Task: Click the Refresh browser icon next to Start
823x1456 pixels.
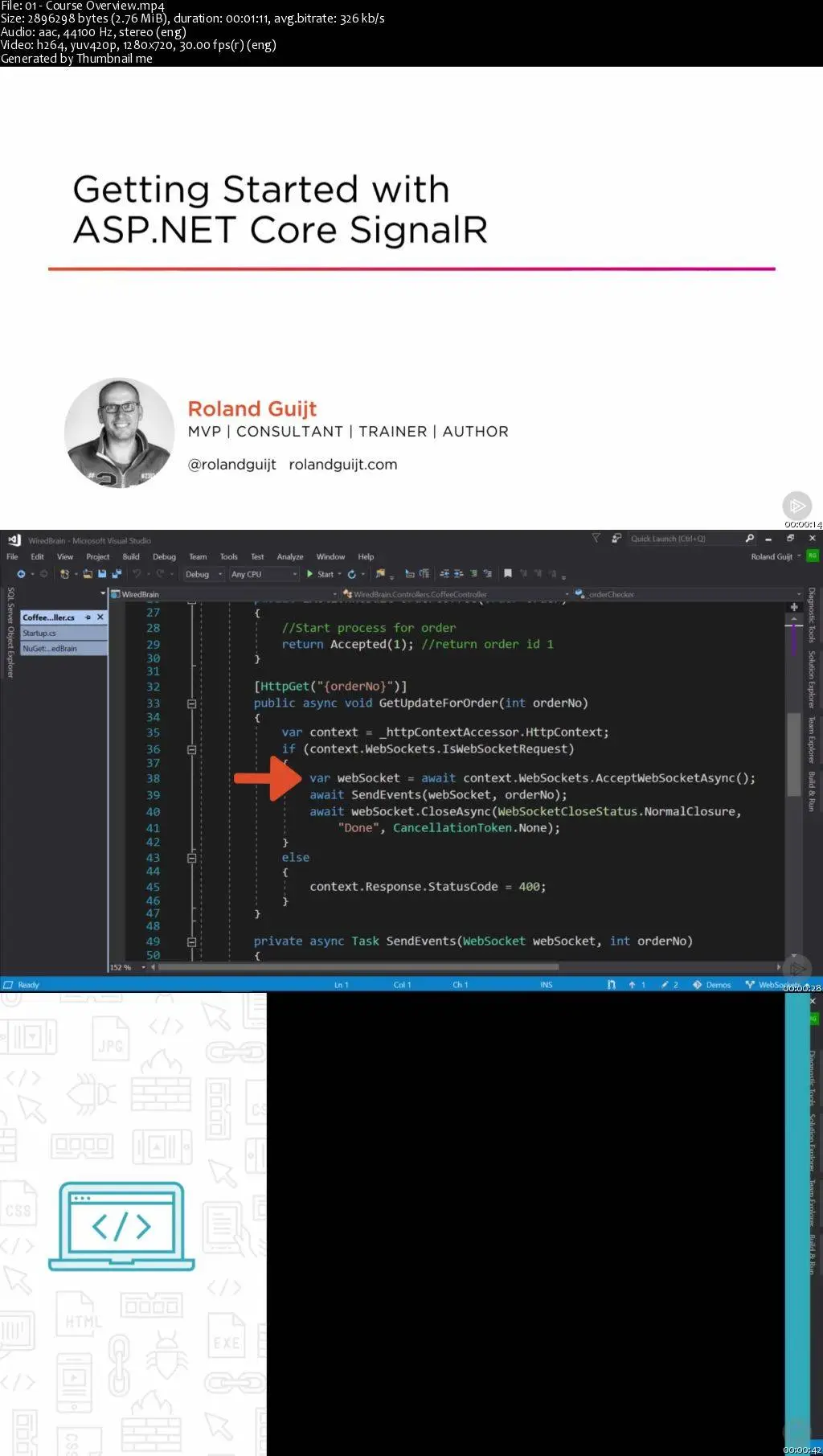Action: tap(352, 574)
